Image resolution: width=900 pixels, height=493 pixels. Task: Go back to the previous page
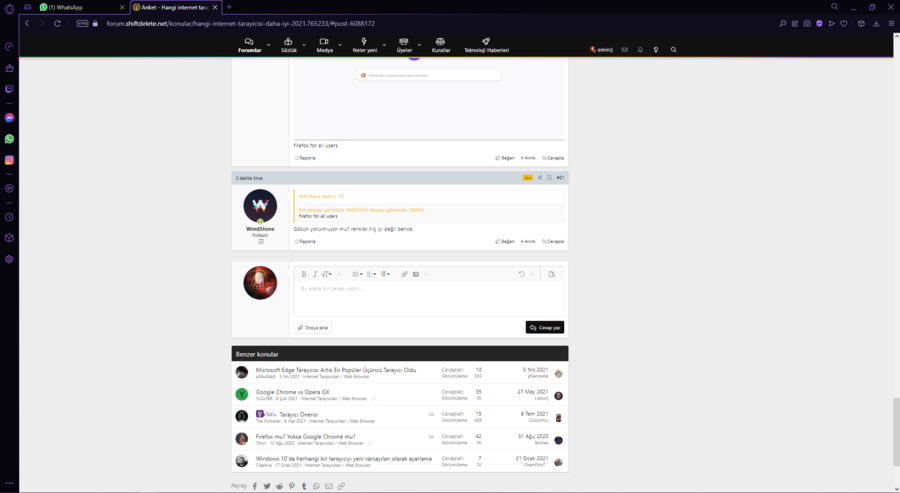(x=27, y=24)
